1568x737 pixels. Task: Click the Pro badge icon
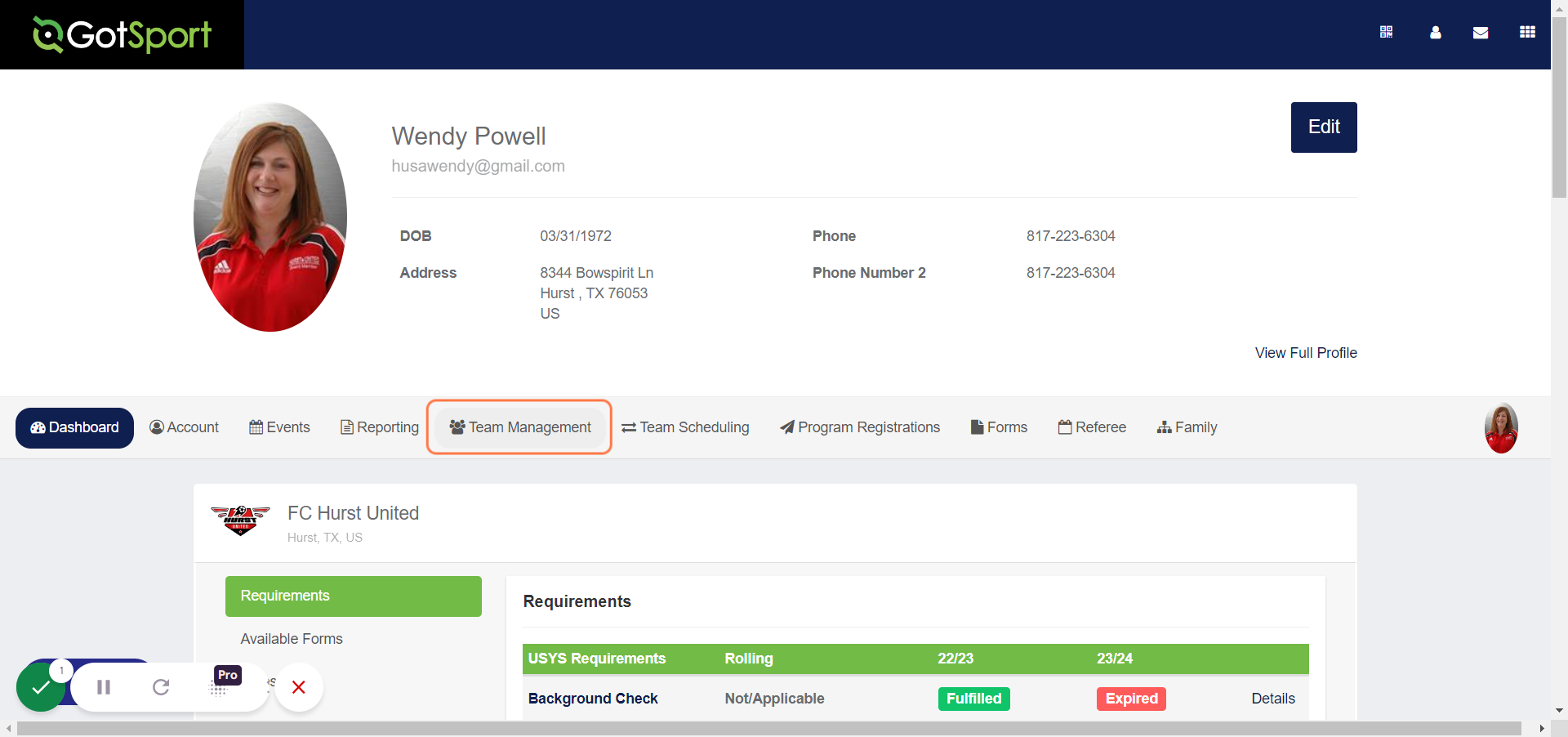tap(228, 675)
